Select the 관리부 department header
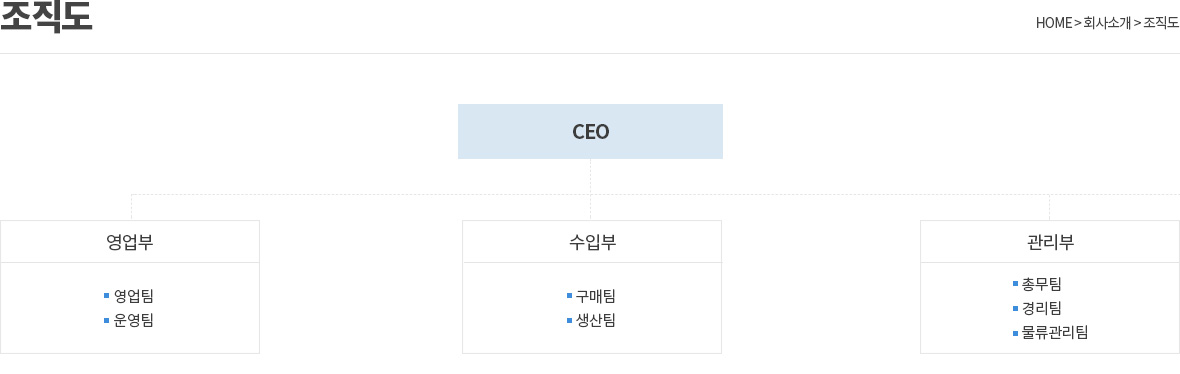Screen dimensions: 1180x374 click(x=1050, y=242)
